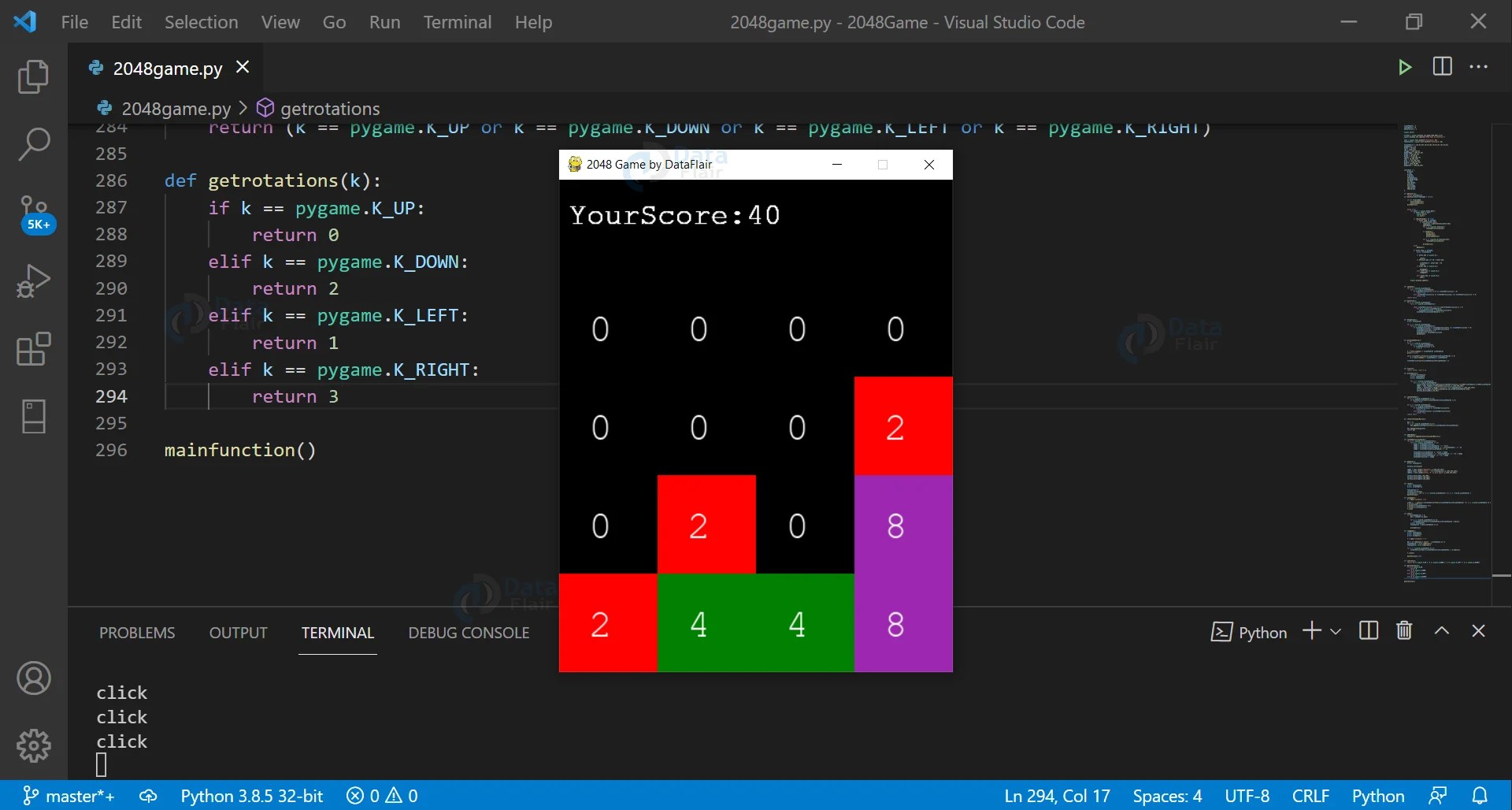Change indentation via Spaces: 4
Viewport: 1512px width, 810px height.
pos(1167,796)
